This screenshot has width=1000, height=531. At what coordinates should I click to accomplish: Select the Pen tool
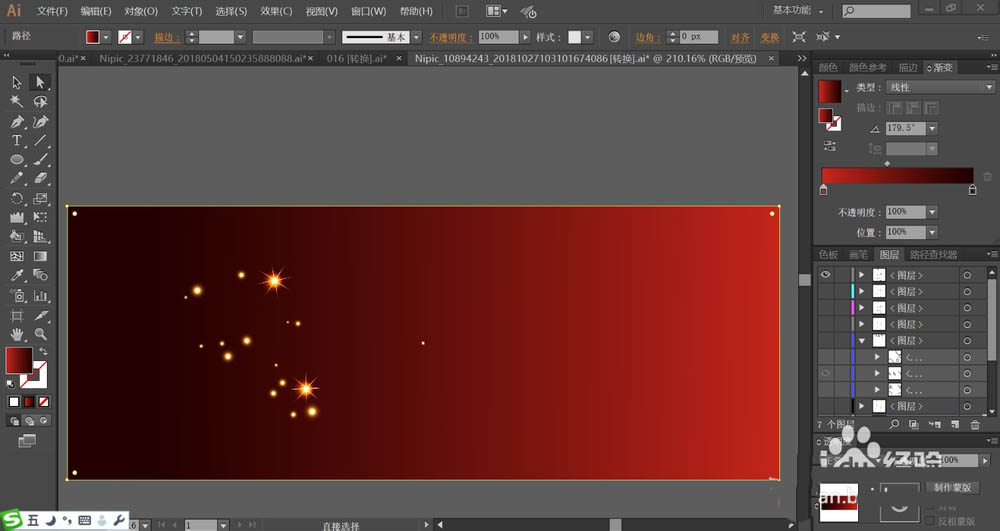click(17, 121)
